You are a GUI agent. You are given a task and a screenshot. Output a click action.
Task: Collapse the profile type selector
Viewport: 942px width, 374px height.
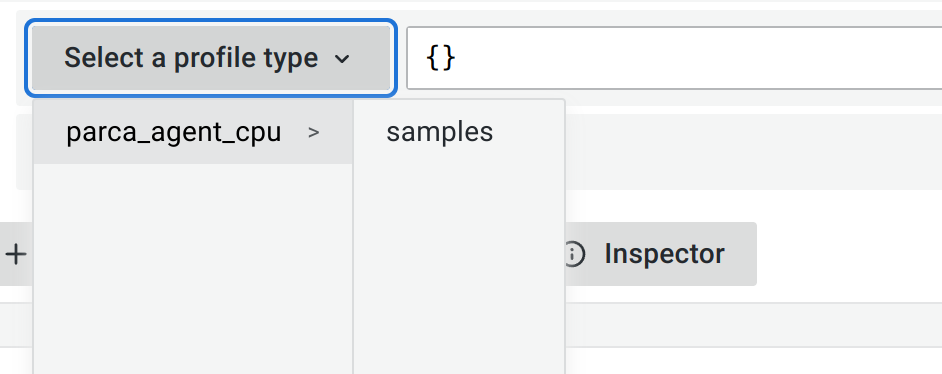click(x=211, y=58)
